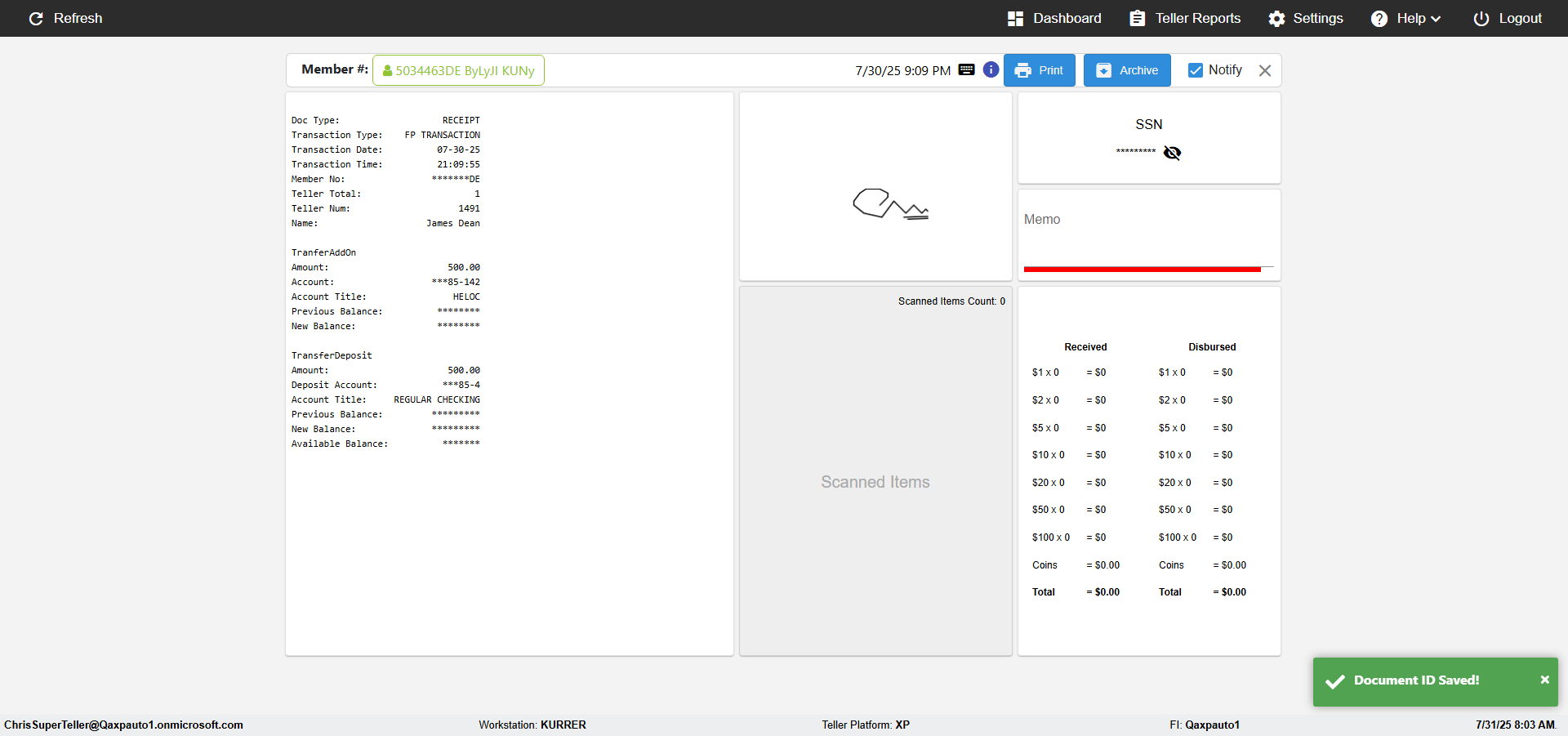The image size is (1568, 736).
Task: Click the FI Qaxpauto1 status entry
Action: click(1205, 725)
